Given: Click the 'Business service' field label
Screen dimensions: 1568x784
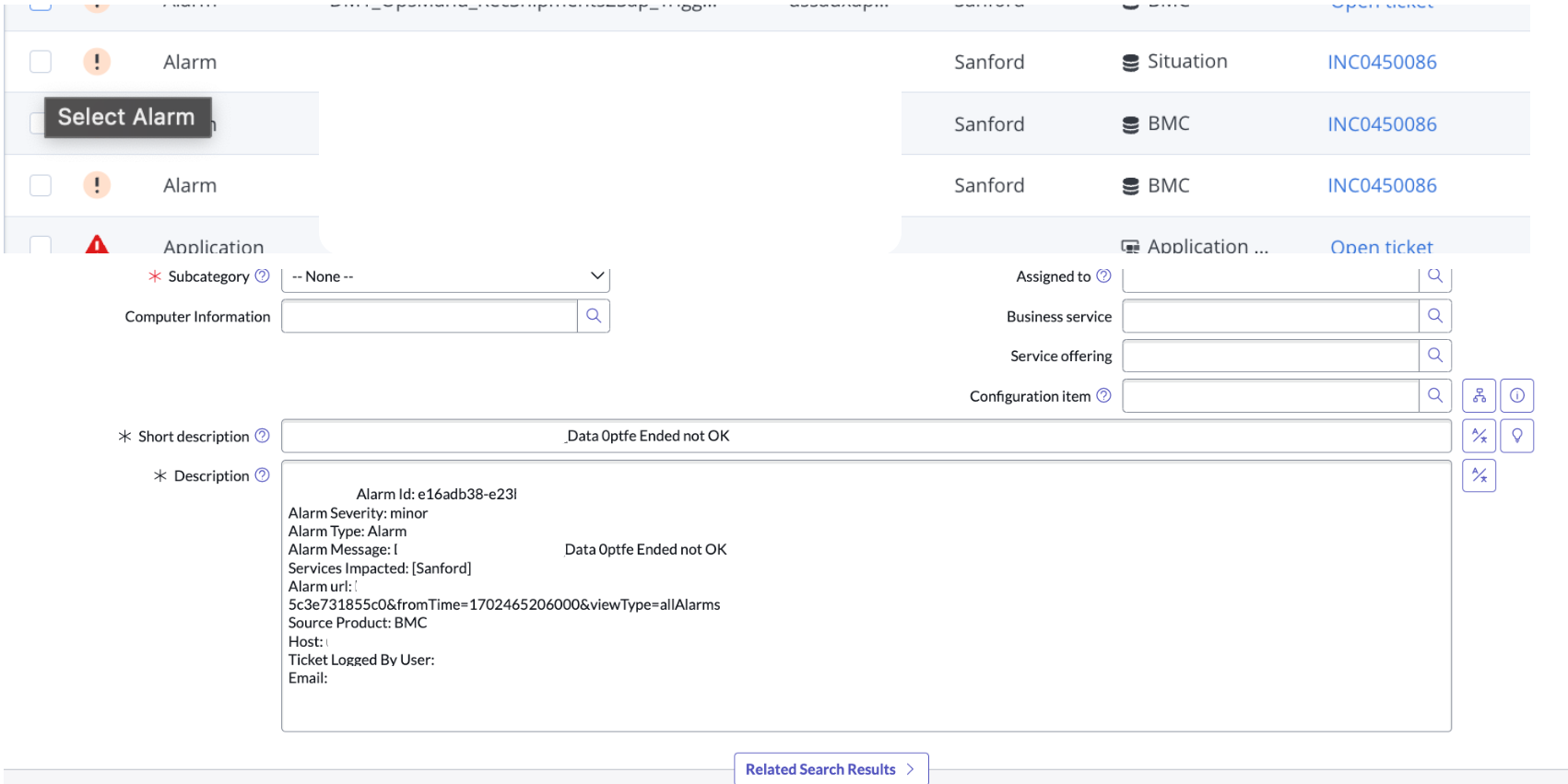Looking at the screenshot, I should coord(1059,316).
